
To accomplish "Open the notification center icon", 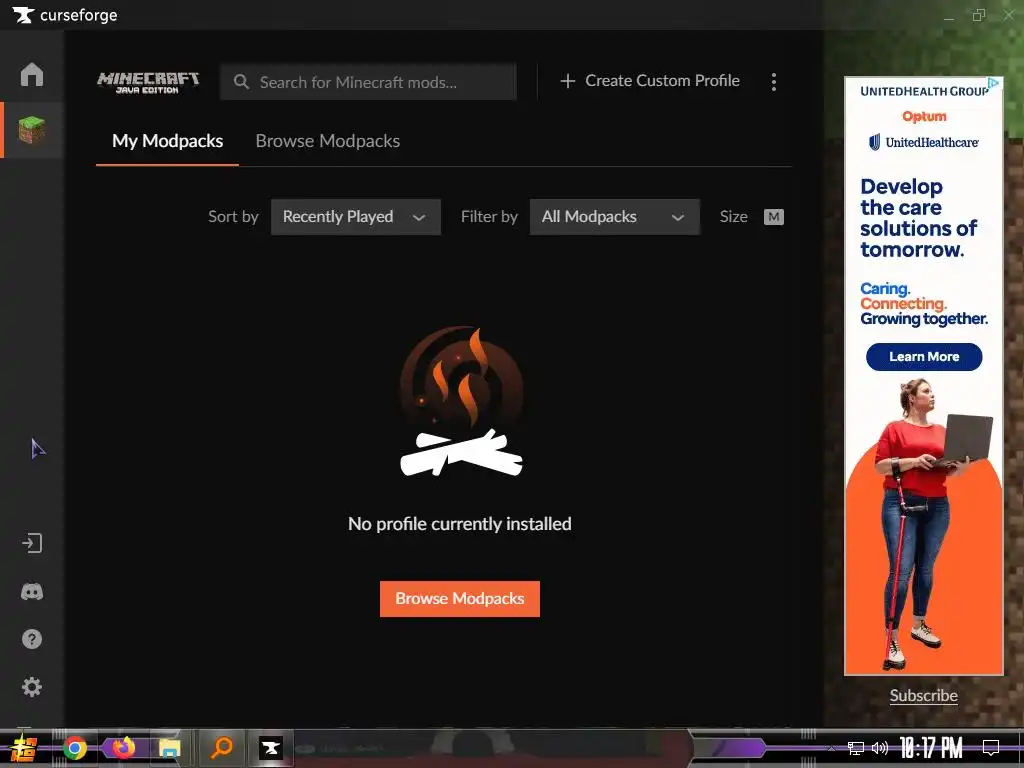I will 991,748.
